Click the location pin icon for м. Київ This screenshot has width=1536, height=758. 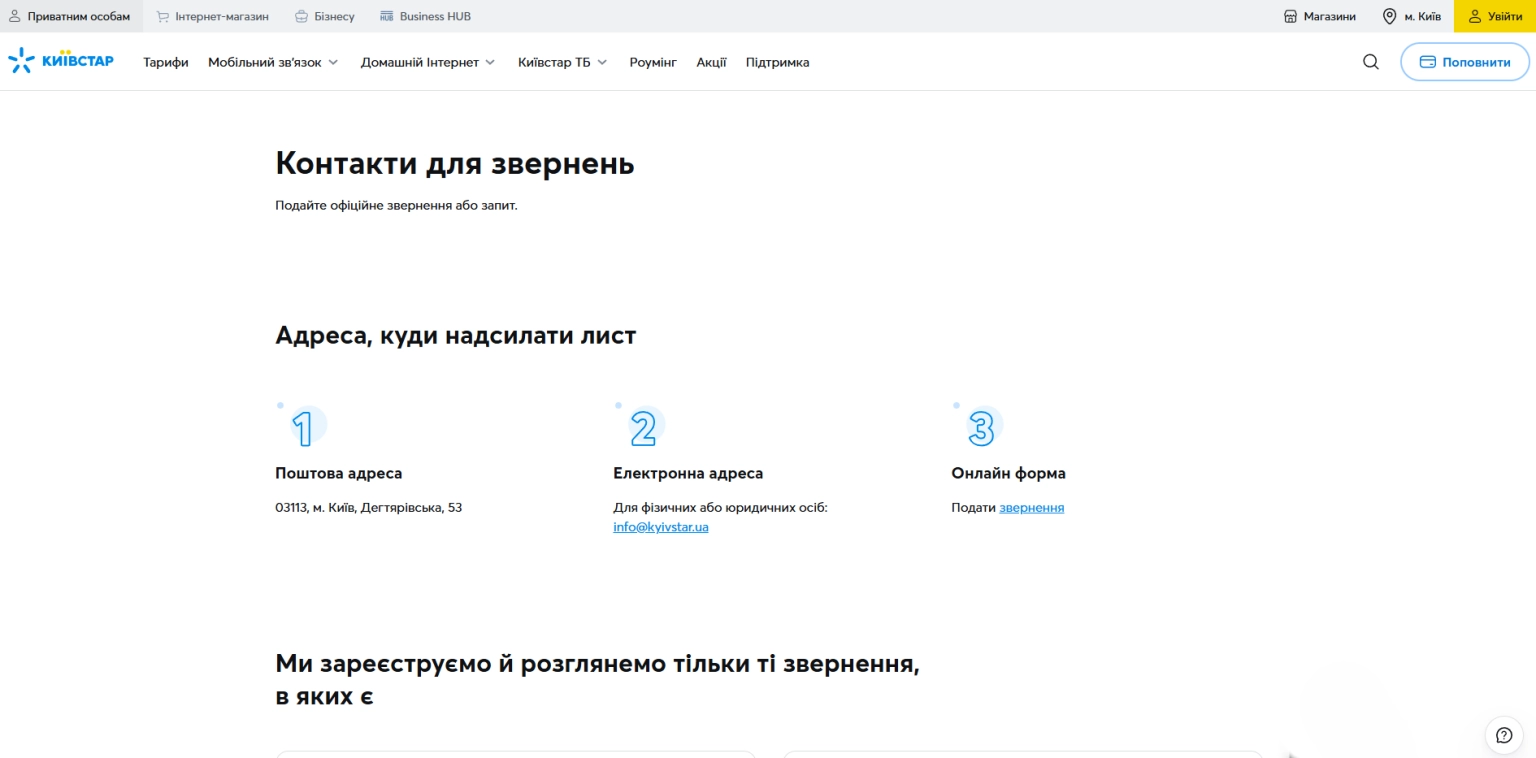1390,16
